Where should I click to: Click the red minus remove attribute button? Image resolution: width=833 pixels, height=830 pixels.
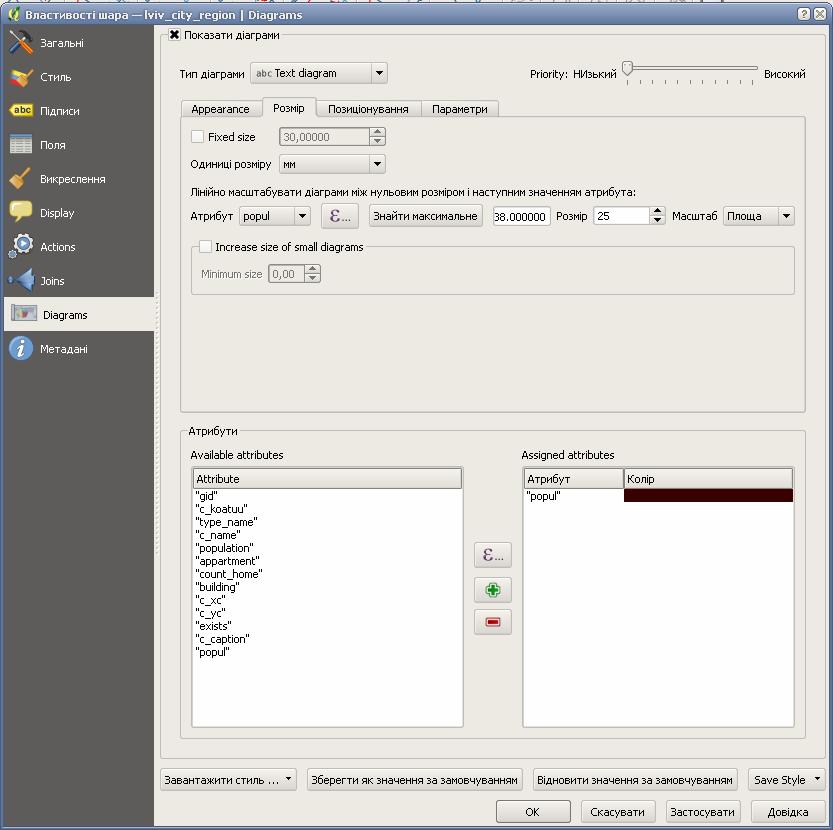point(492,622)
